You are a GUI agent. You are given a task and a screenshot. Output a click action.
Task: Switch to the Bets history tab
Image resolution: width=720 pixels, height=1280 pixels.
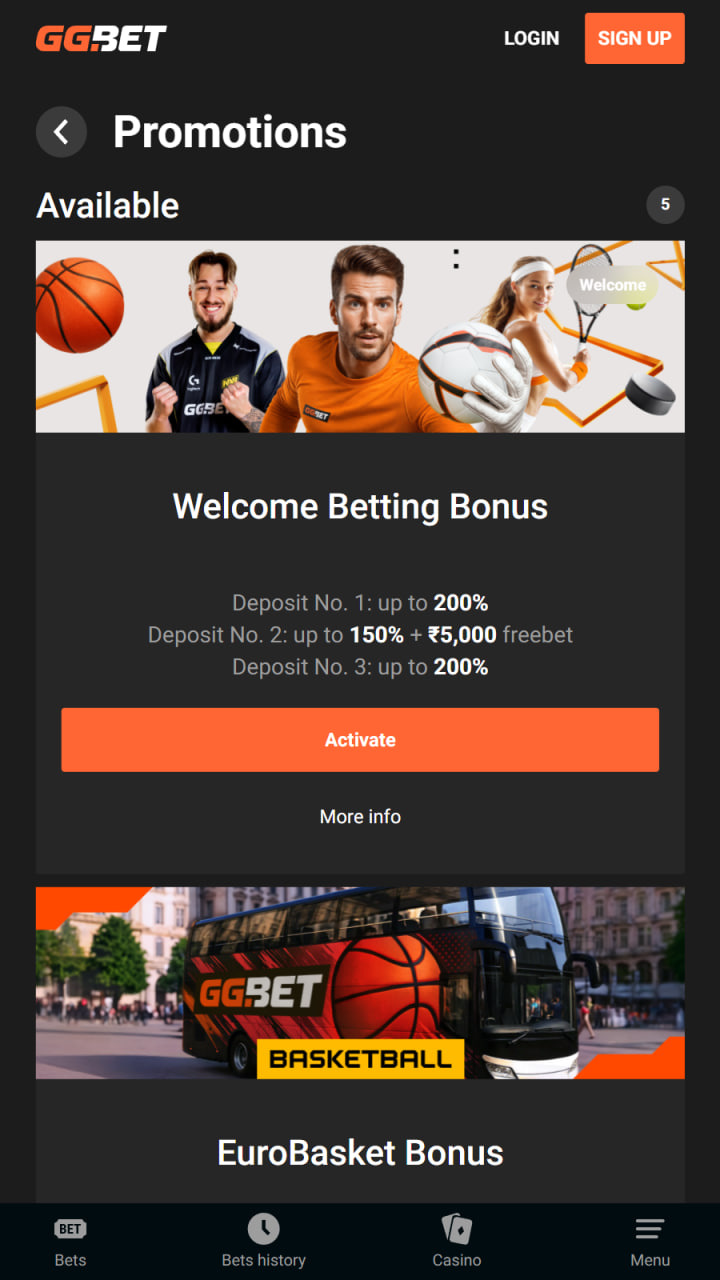[263, 1260]
